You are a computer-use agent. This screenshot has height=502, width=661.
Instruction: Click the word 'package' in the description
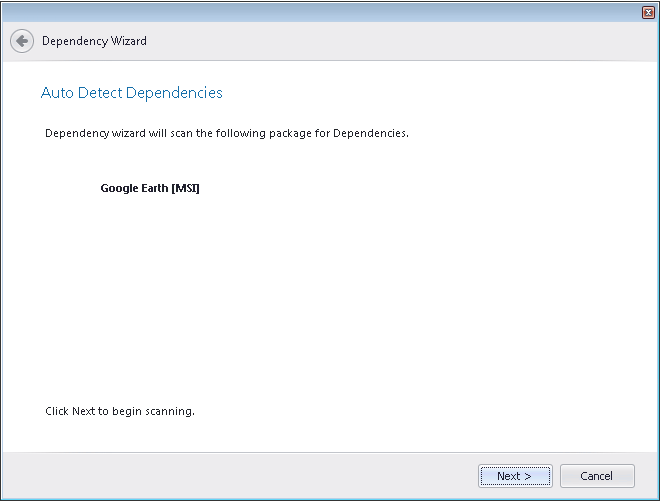pos(289,133)
